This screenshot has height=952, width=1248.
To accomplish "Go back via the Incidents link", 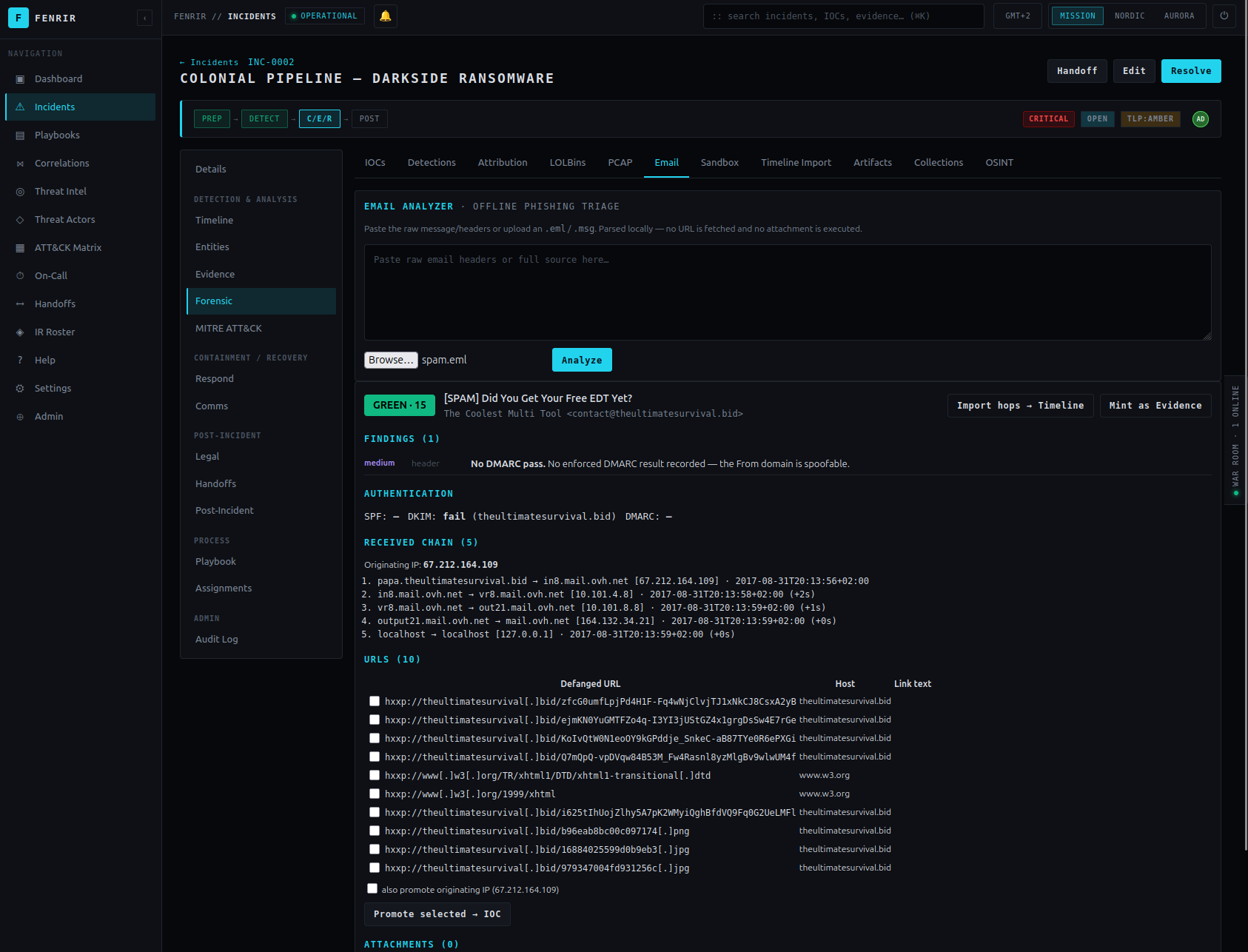I will point(209,62).
